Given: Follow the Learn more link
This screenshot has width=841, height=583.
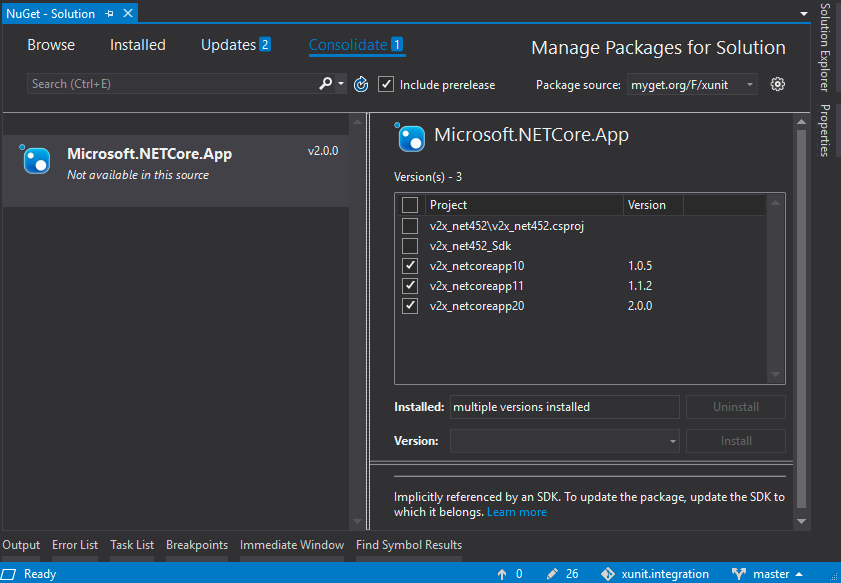Looking at the screenshot, I should [517, 511].
